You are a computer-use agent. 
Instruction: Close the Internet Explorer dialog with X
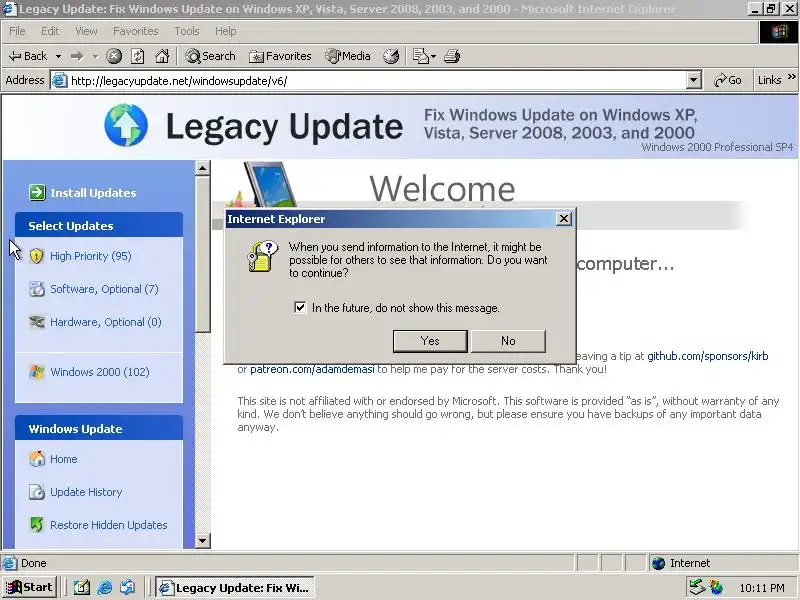click(x=564, y=219)
